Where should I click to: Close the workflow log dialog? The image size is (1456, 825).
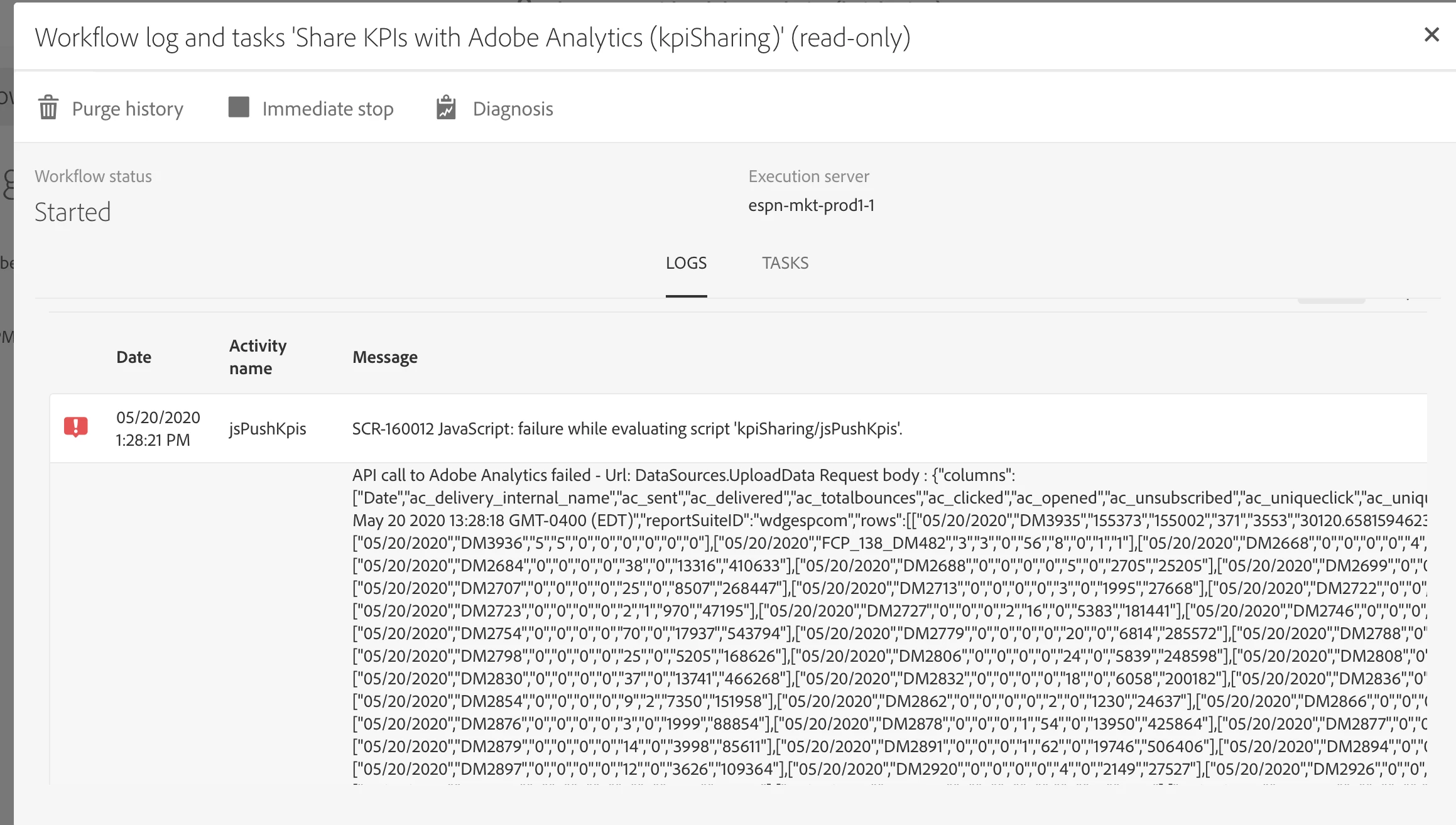click(x=1432, y=35)
